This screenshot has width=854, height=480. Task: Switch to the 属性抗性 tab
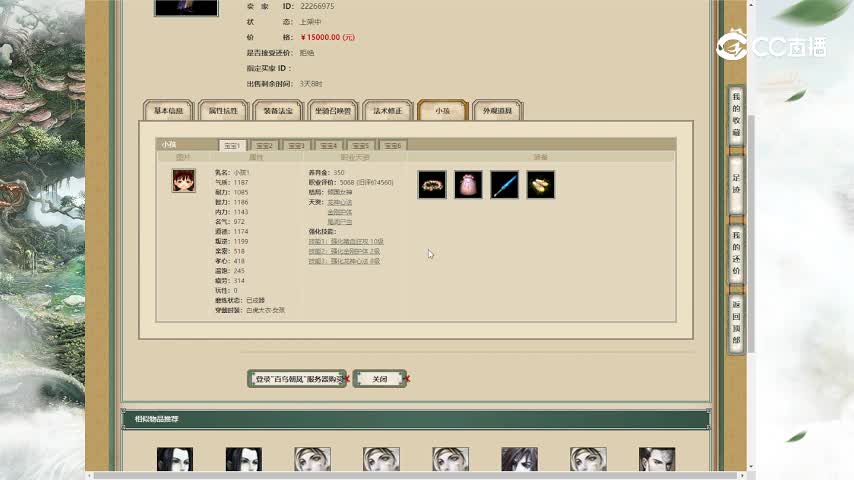coord(223,111)
